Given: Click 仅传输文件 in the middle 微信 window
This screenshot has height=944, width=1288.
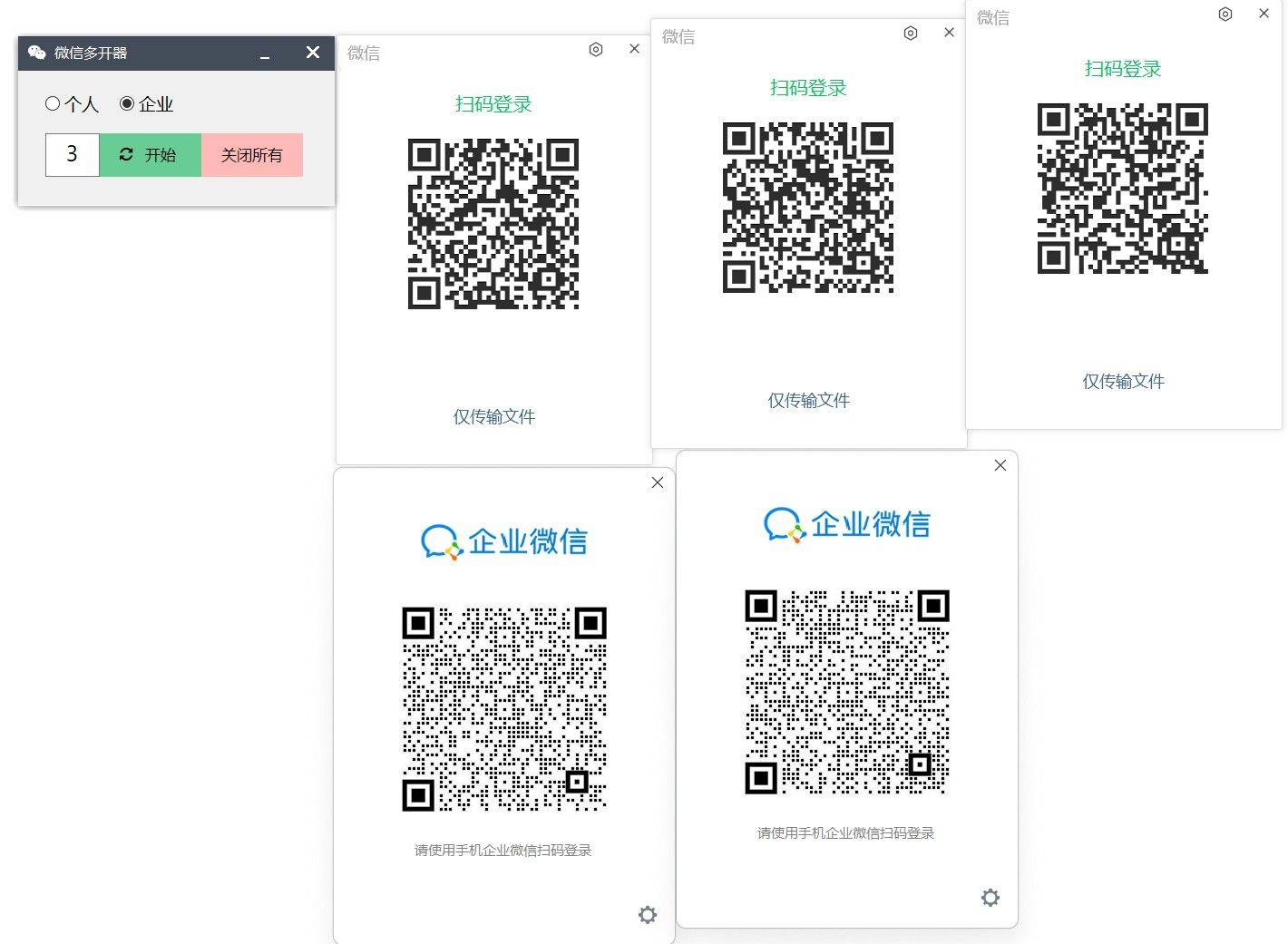Looking at the screenshot, I should (x=809, y=401).
